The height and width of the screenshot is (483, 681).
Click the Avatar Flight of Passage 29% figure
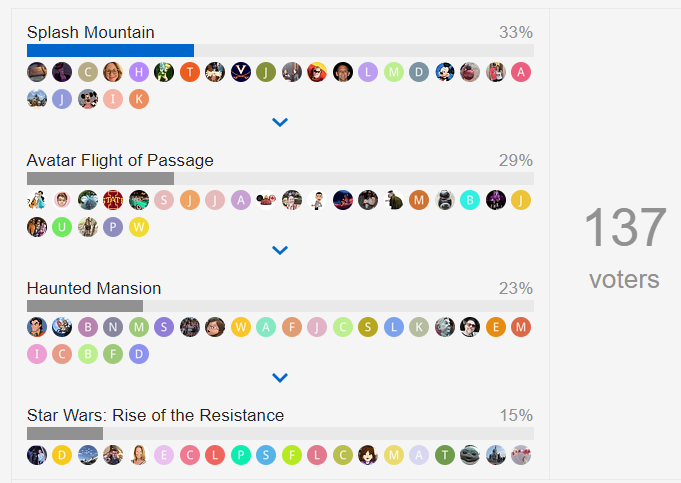(x=516, y=160)
